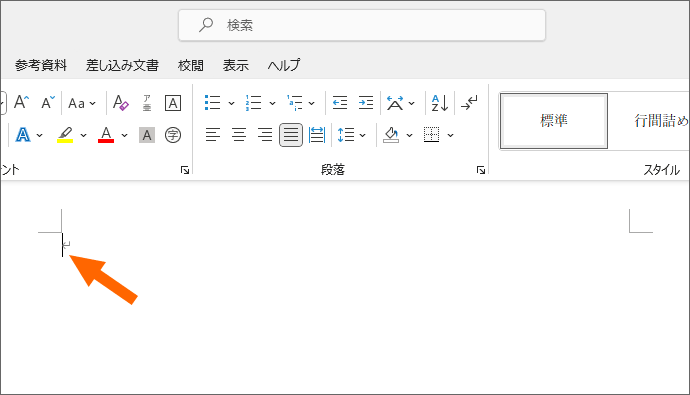Align text right
This screenshot has height=395, width=690.
point(265,135)
